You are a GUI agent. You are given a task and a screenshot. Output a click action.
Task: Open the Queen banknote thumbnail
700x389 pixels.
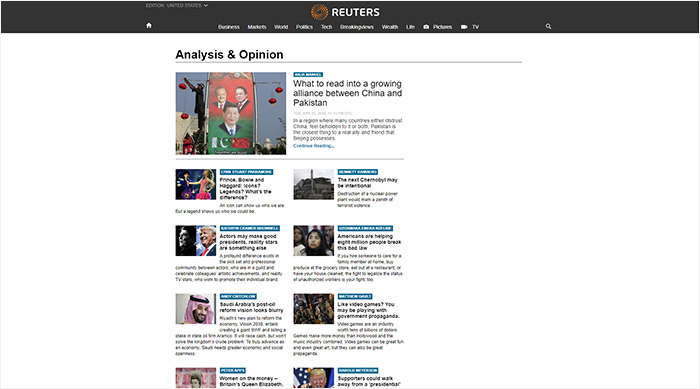(x=196, y=378)
